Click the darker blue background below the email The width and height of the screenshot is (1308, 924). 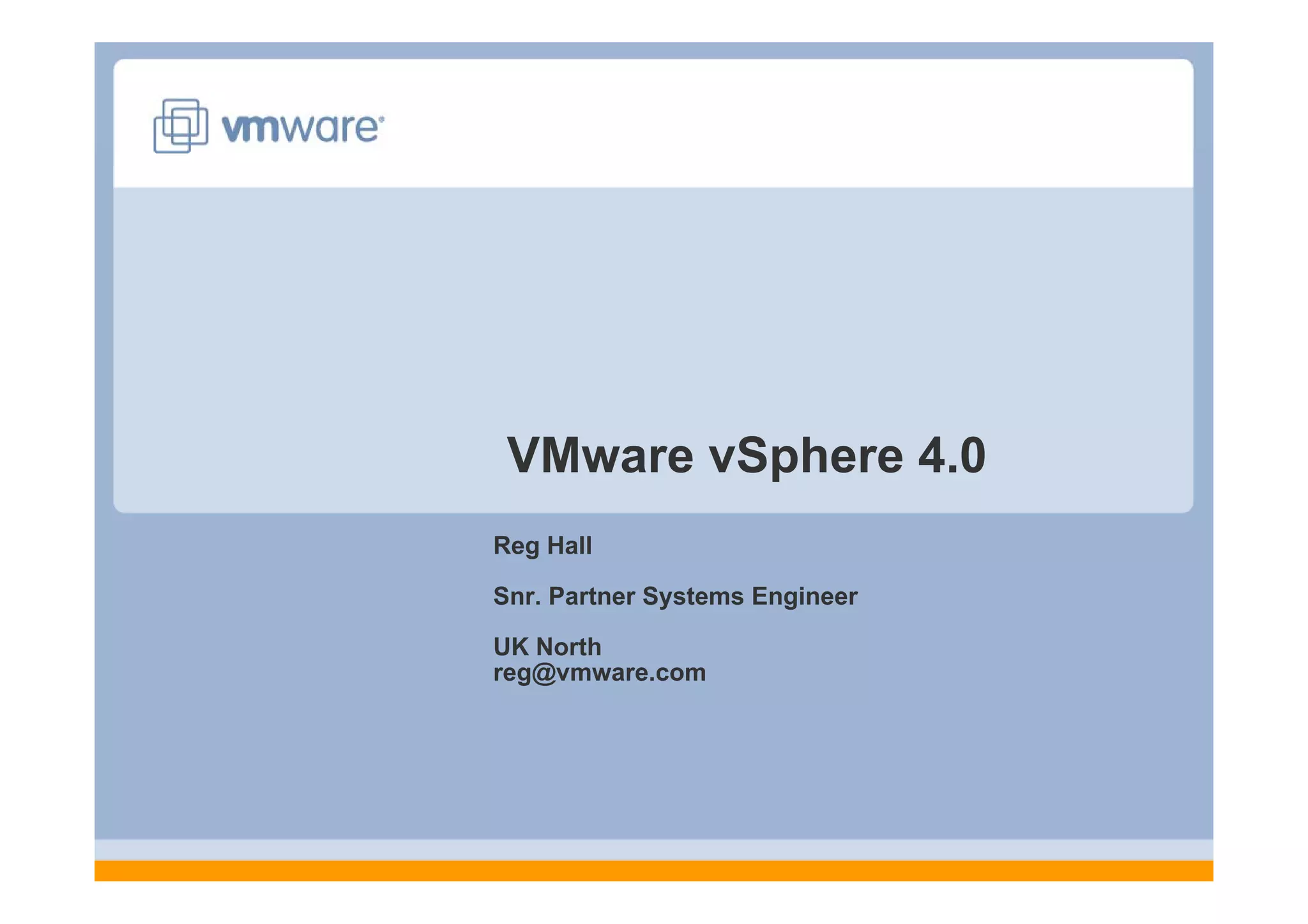(653, 766)
